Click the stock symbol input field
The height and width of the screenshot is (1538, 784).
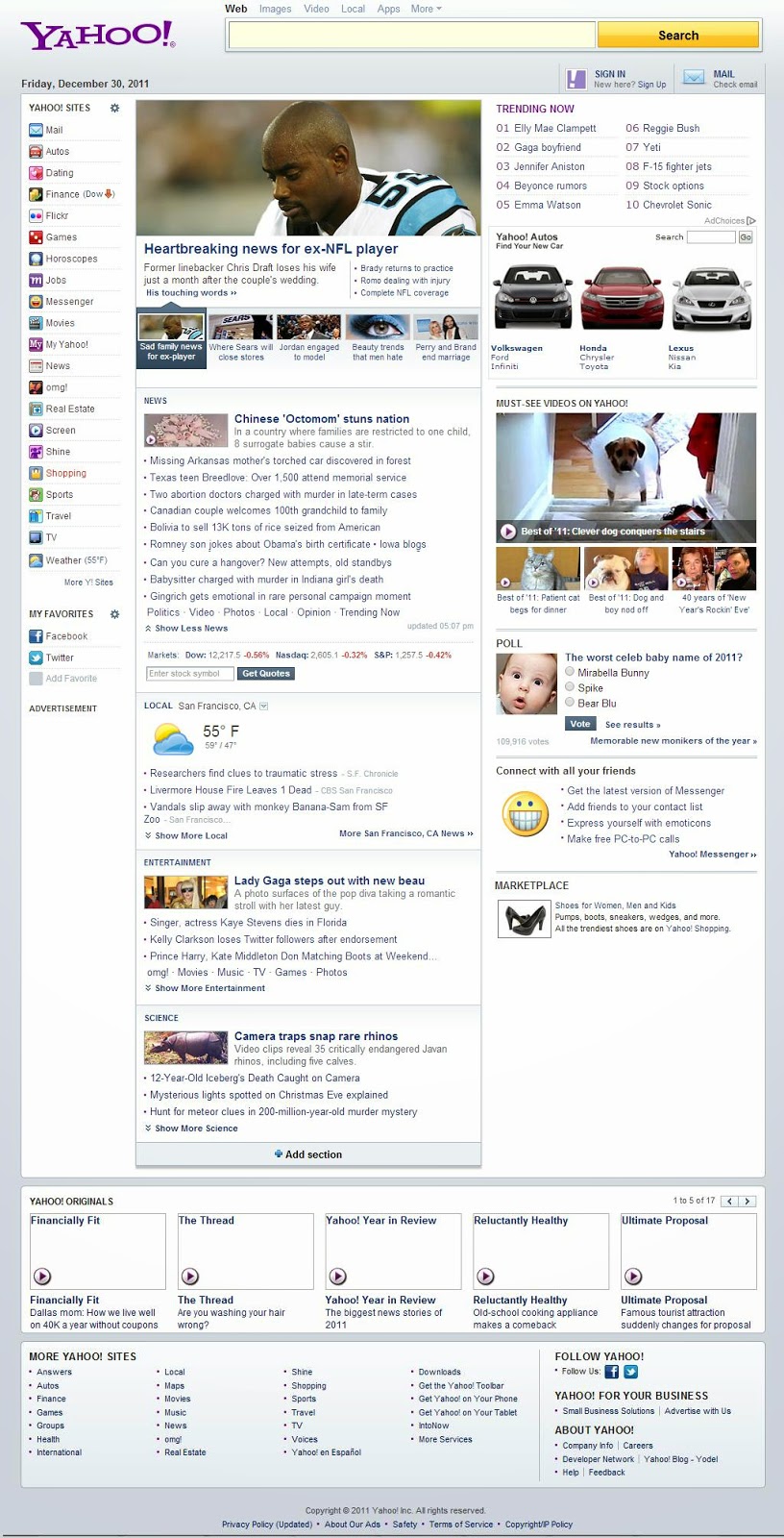pos(189,673)
